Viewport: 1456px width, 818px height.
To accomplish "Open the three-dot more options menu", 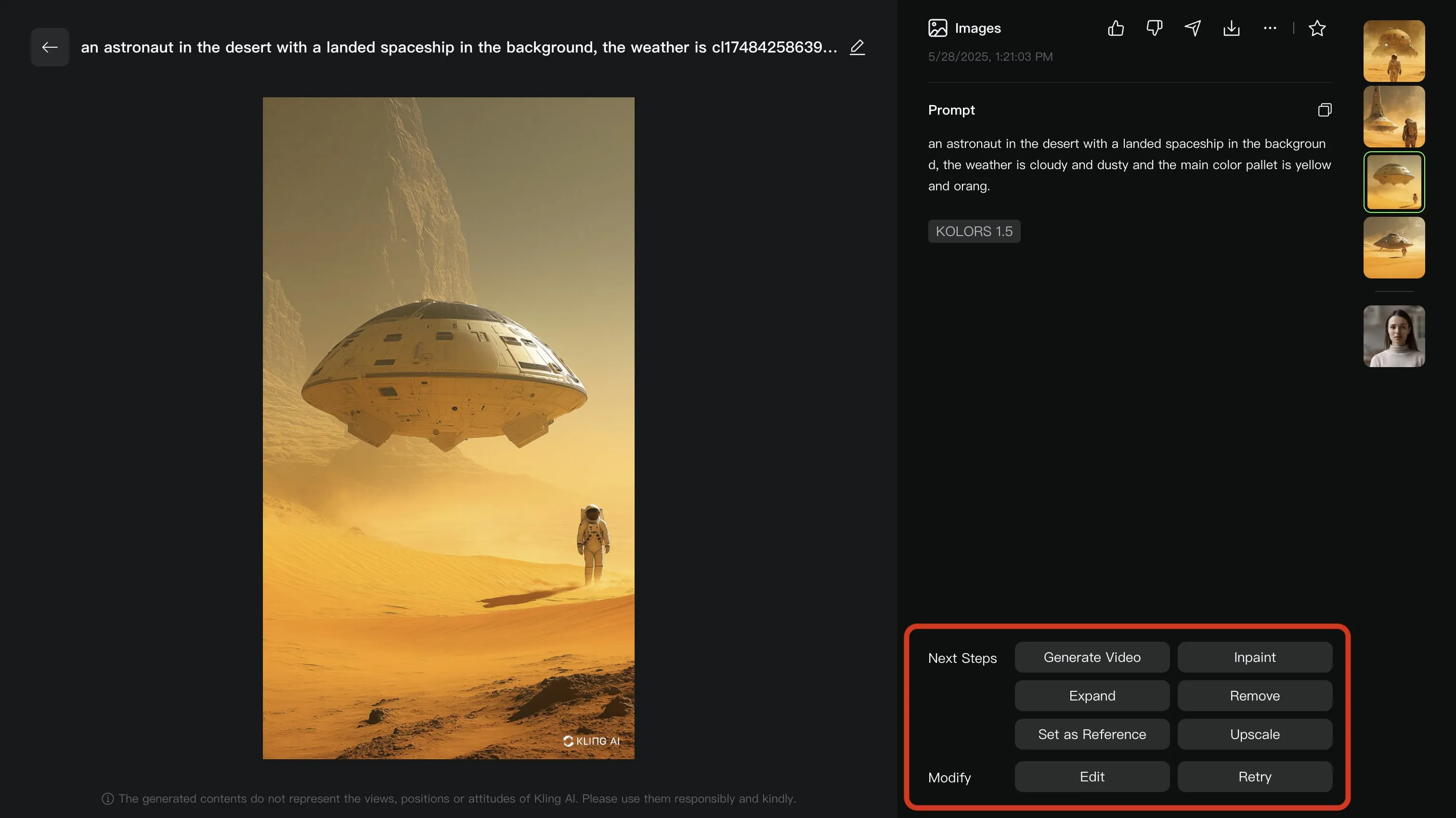I will click(1270, 28).
